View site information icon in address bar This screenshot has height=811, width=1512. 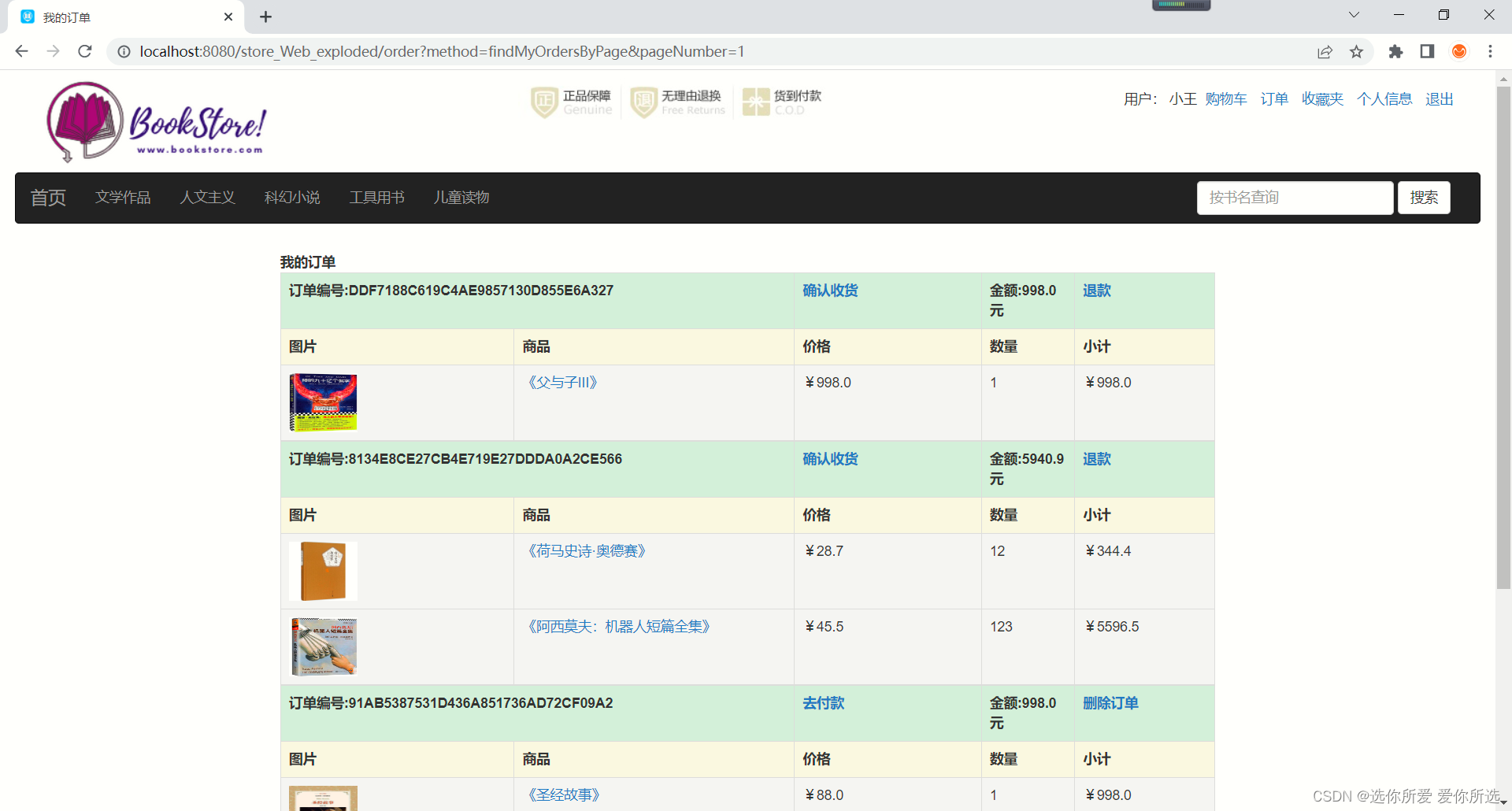124,52
